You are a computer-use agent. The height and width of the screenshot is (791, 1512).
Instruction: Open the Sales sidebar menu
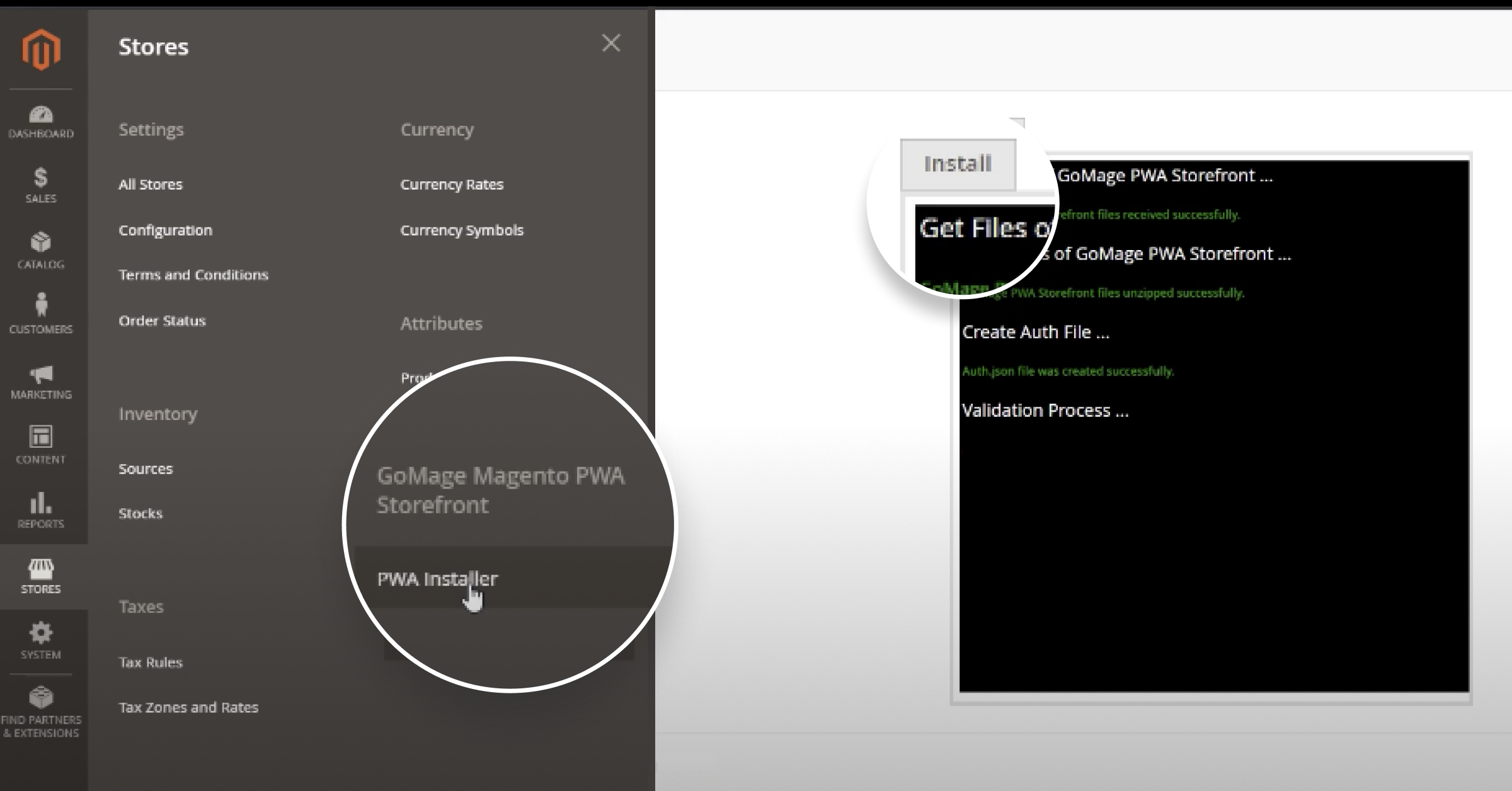pyautogui.click(x=41, y=185)
